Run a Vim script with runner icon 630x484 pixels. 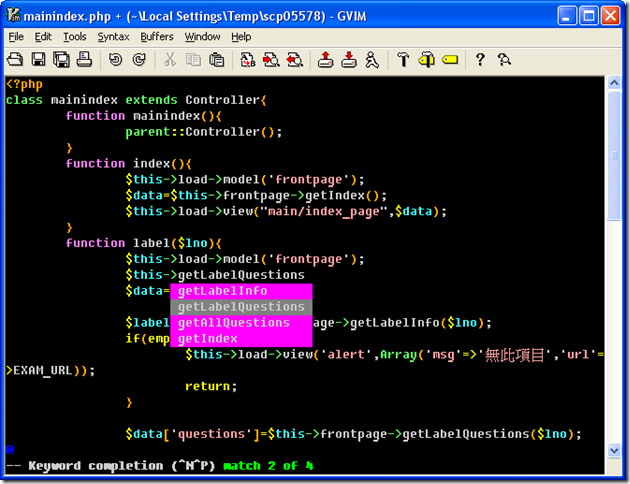tap(372, 60)
